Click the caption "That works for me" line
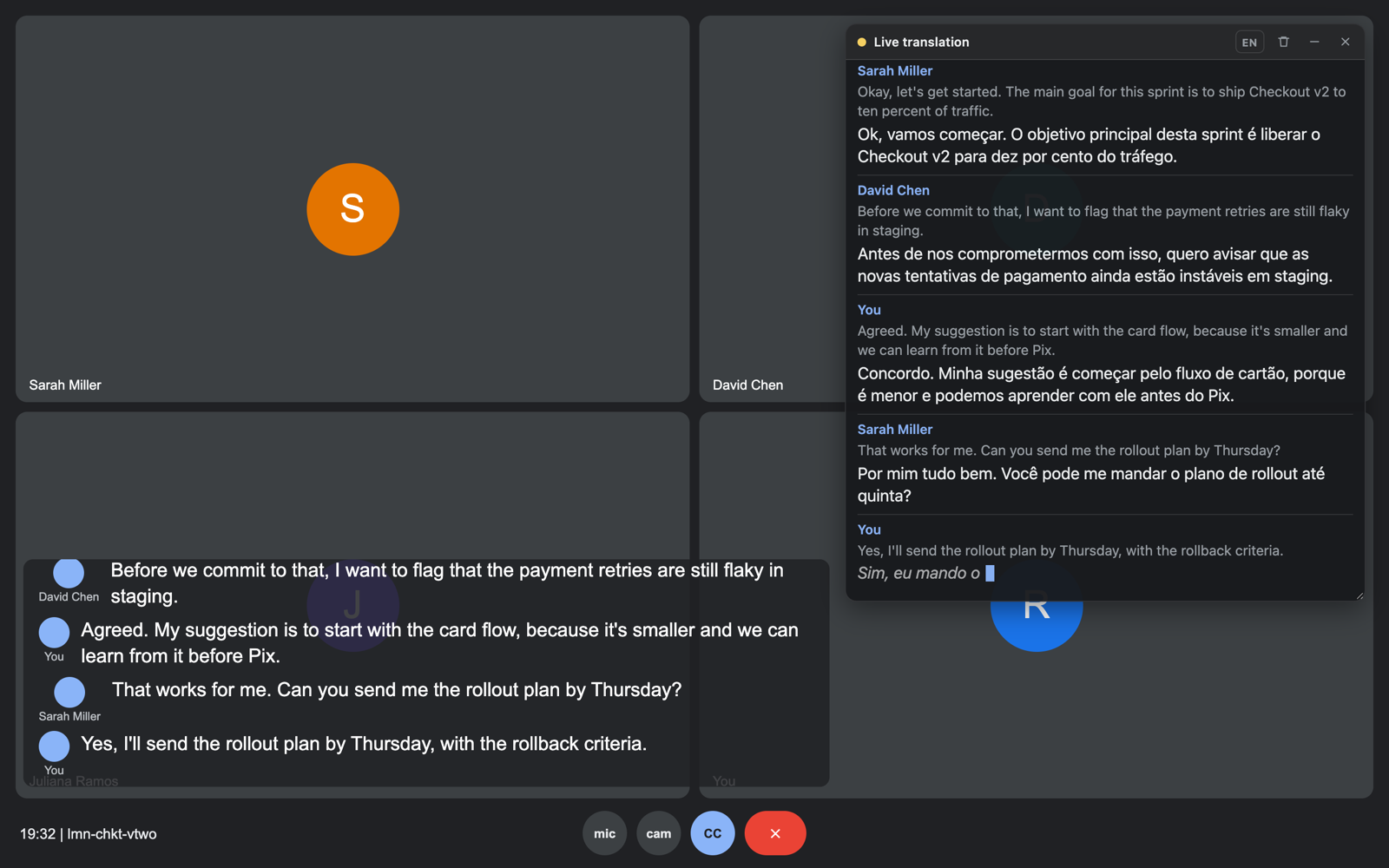This screenshot has width=1389, height=868. pos(397,690)
